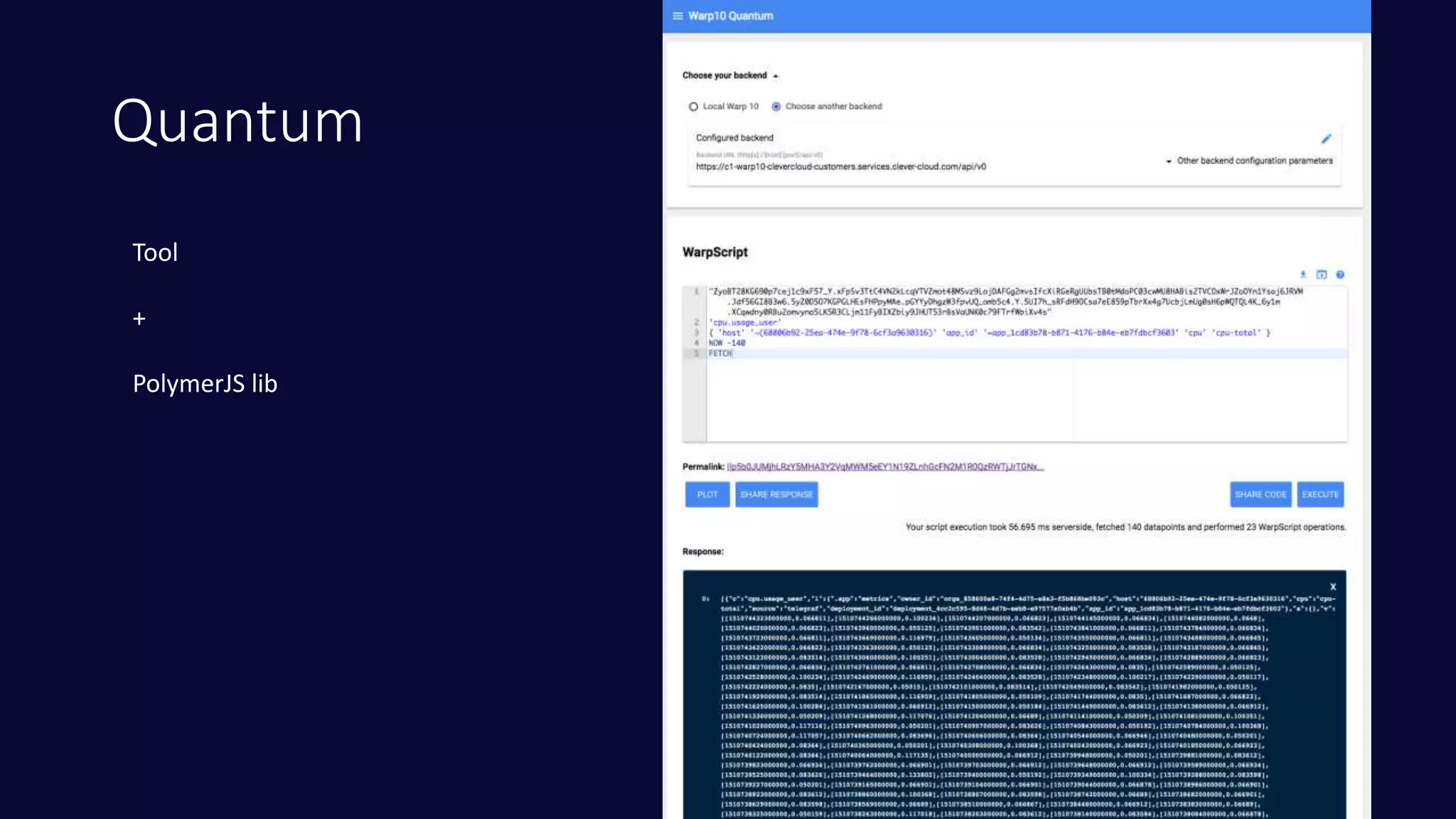
Task: Click the Warp10 Quantum title text
Action: 730,16
